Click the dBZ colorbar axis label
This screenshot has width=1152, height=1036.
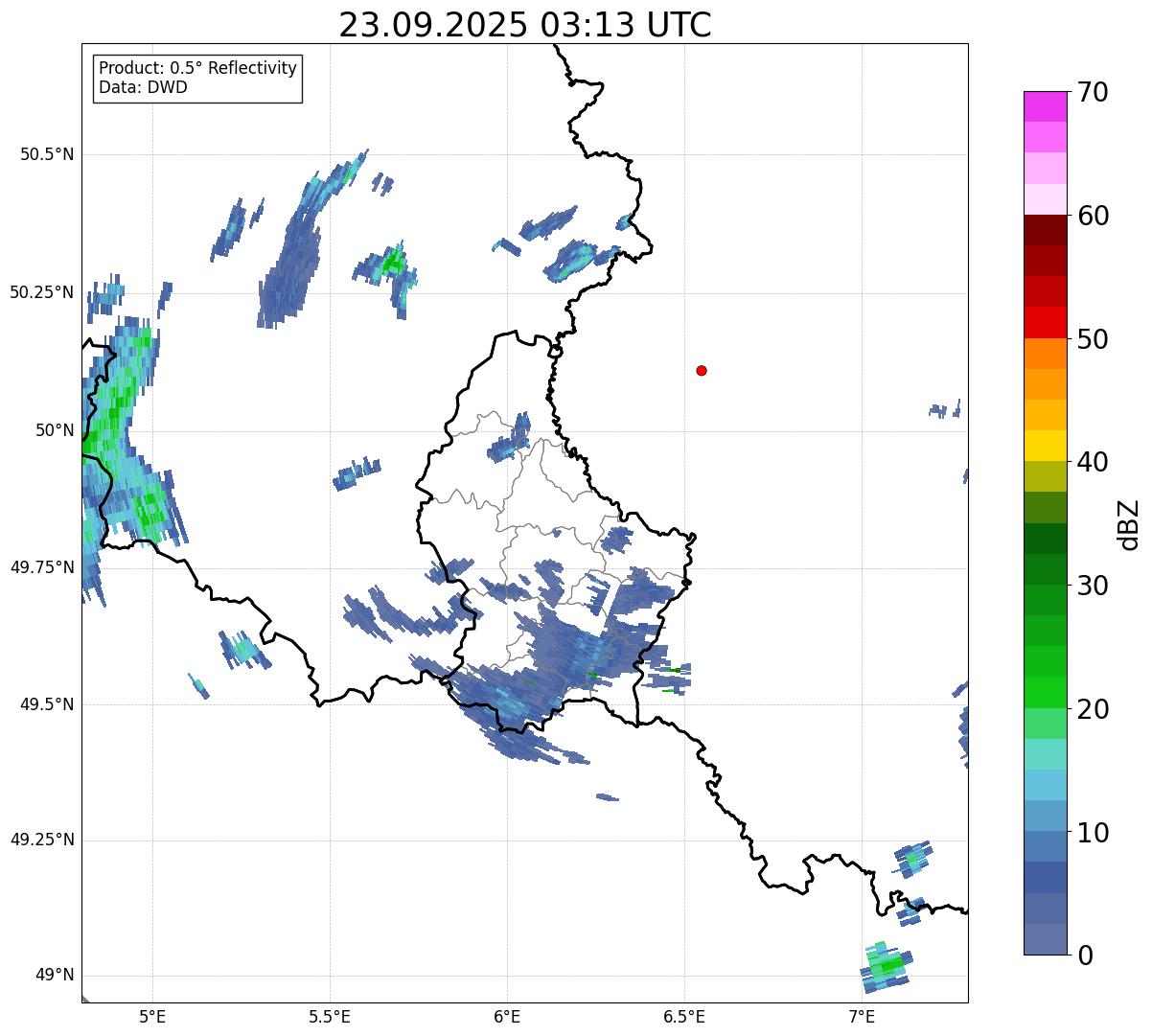[x=1130, y=524]
